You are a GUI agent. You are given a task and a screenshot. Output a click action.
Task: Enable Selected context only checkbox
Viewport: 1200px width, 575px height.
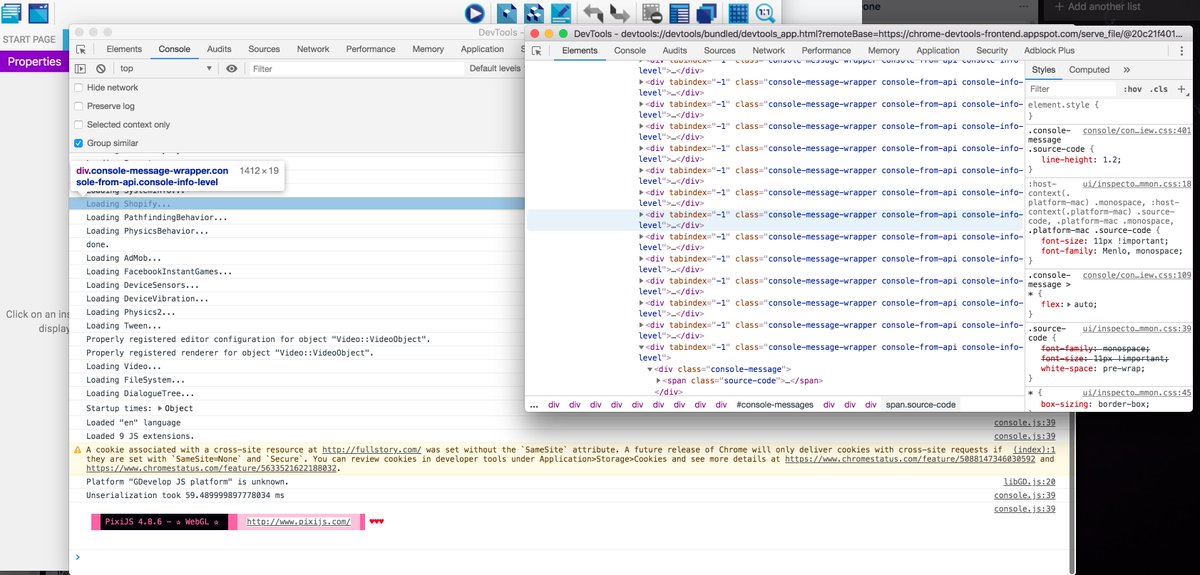(79, 124)
